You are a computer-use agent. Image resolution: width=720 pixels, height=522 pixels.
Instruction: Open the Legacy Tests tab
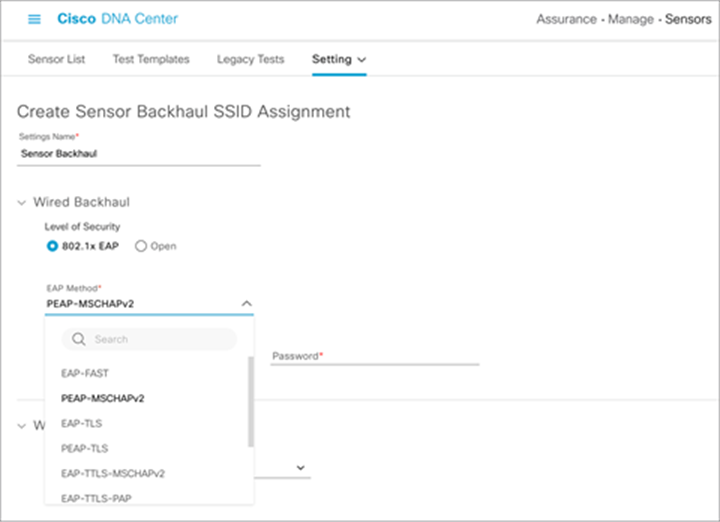pyautogui.click(x=251, y=59)
